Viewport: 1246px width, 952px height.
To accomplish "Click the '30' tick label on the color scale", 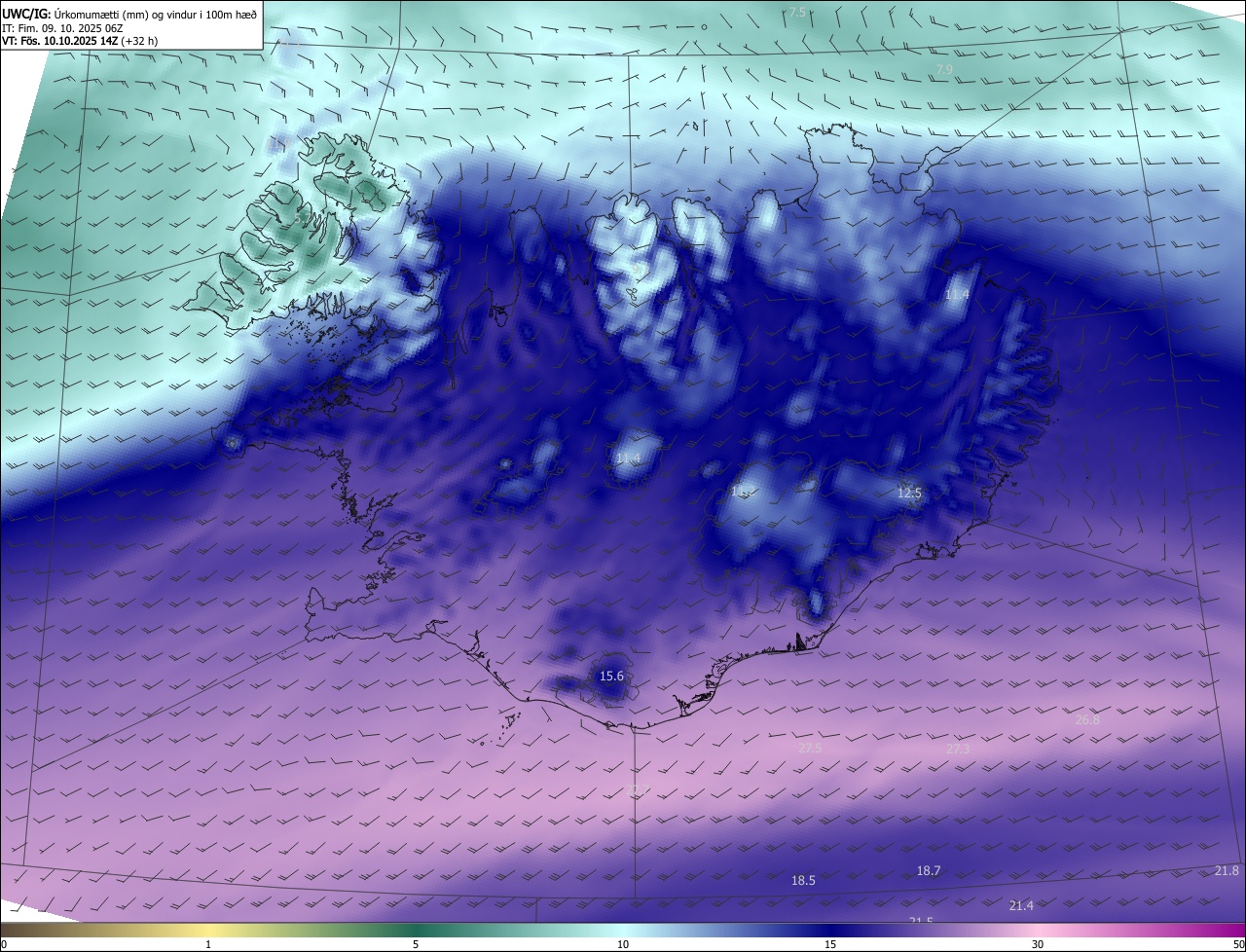I will pyautogui.click(x=1038, y=944).
